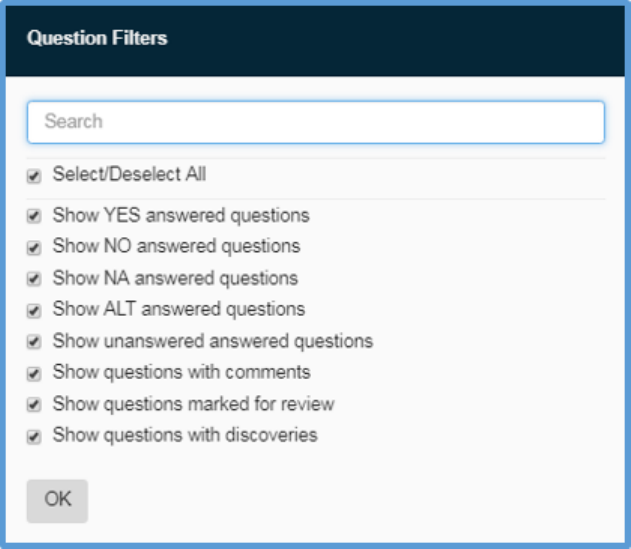Image resolution: width=631 pixels, height=549 pixels.
Task: Toggle Show NA answered questions checkbox
Action: pos(34,279)
